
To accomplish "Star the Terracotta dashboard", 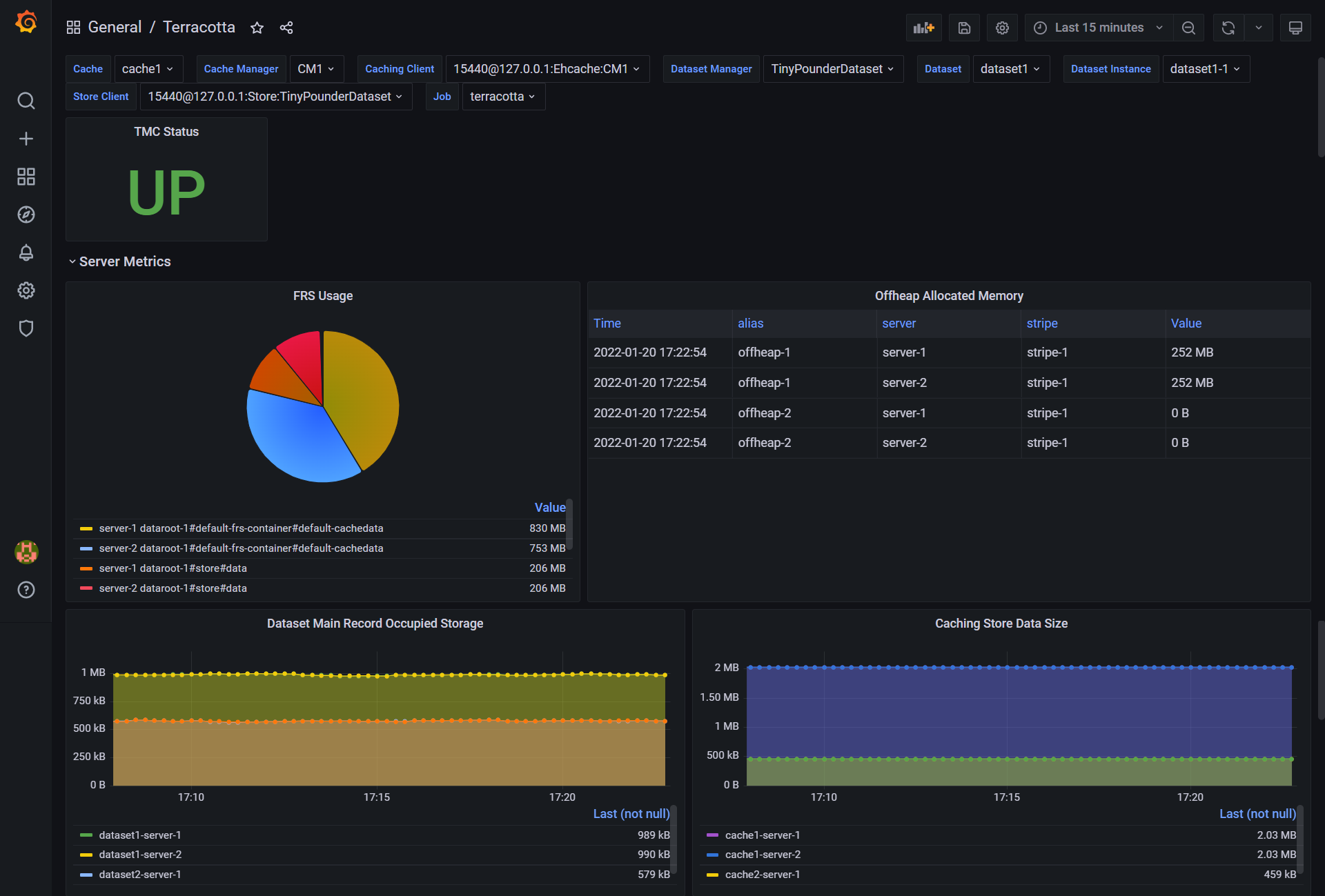I will tap(257, 28).
